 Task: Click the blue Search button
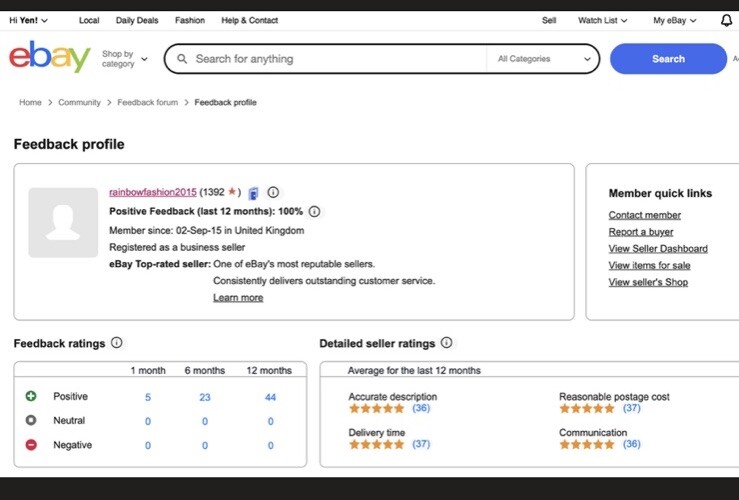(668, 59)
